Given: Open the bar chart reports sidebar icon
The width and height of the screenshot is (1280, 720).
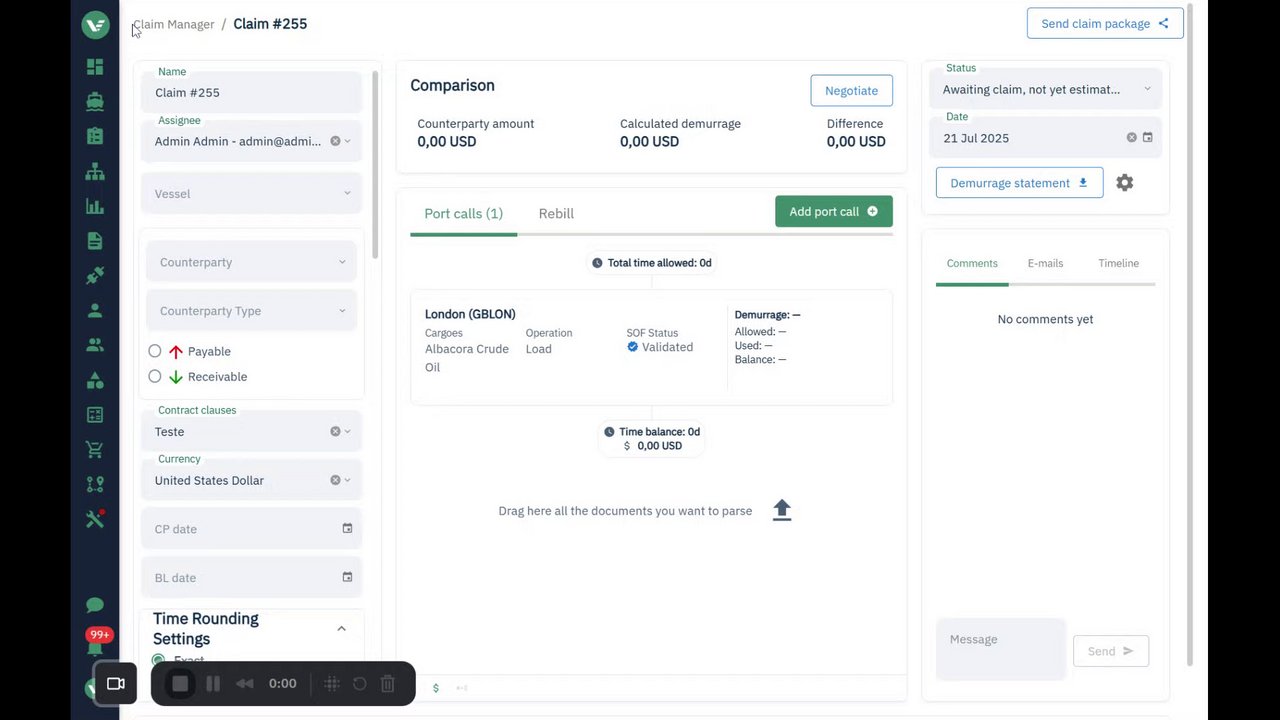Looking at the screenshot, I should coord(95,206).
